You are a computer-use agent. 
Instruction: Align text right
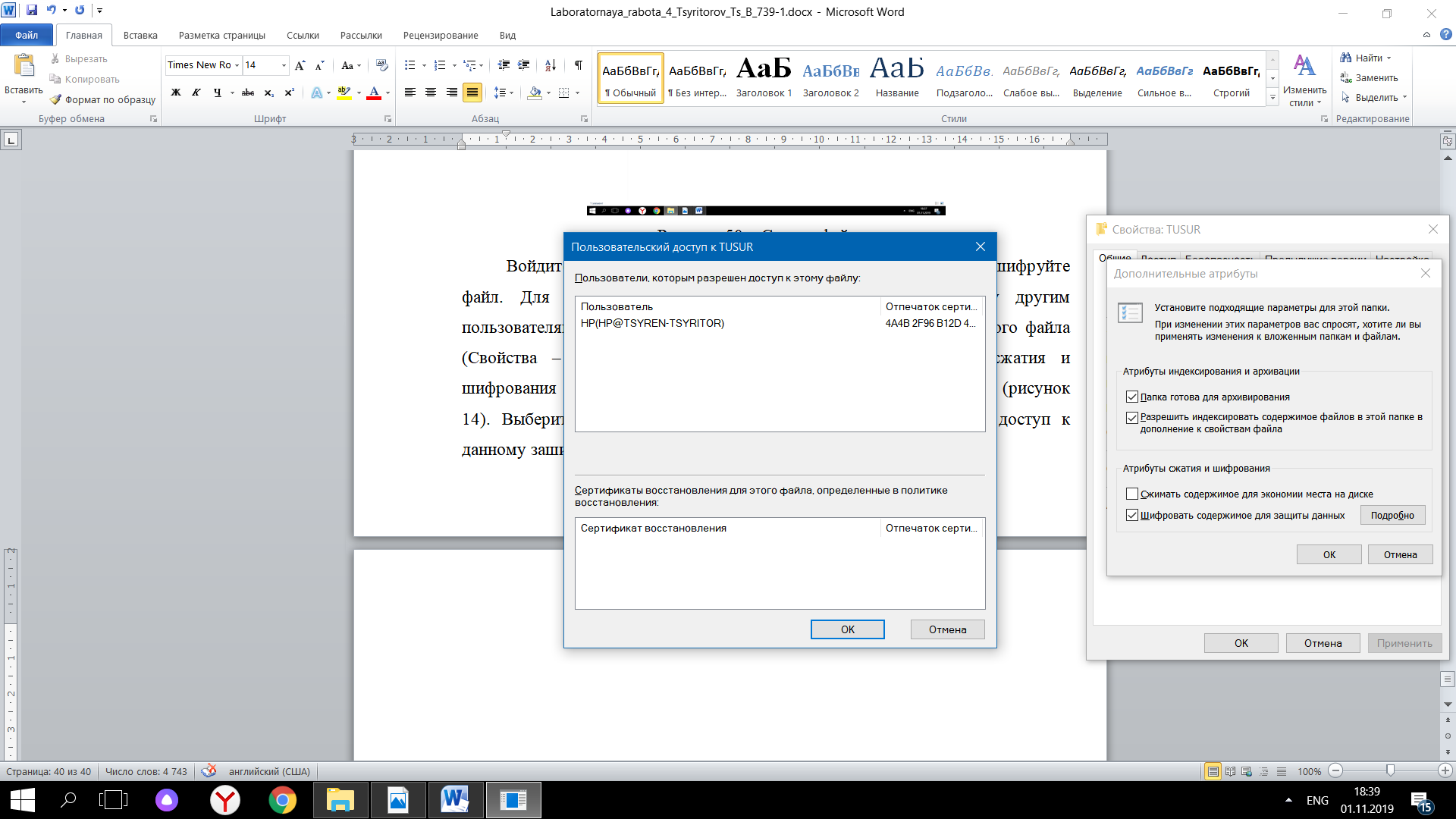(451, 93)
